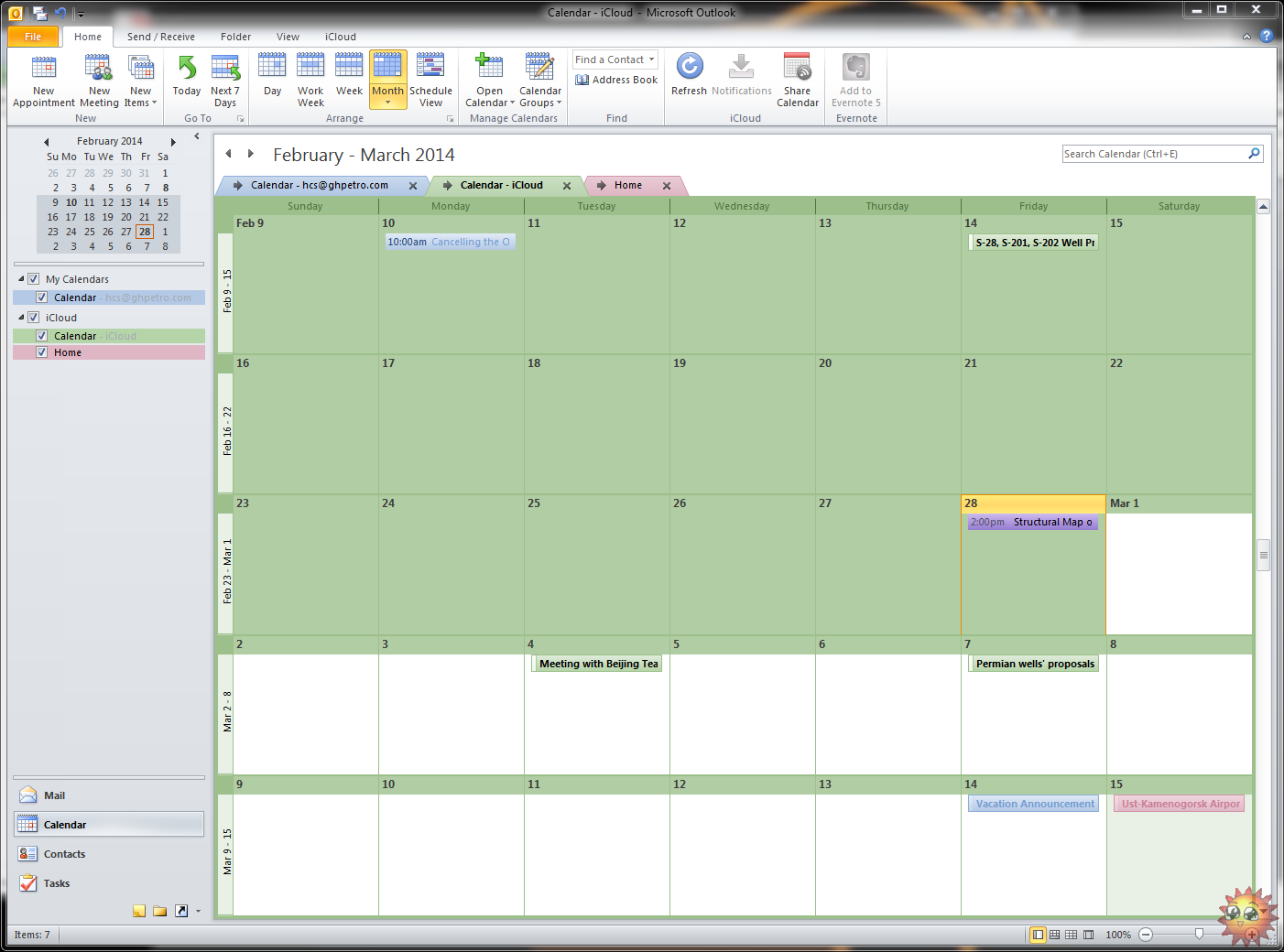The height and width of the screenshot is (952, 1284).
Task: Create a New Appointment
Action: (x=43, y=81)
